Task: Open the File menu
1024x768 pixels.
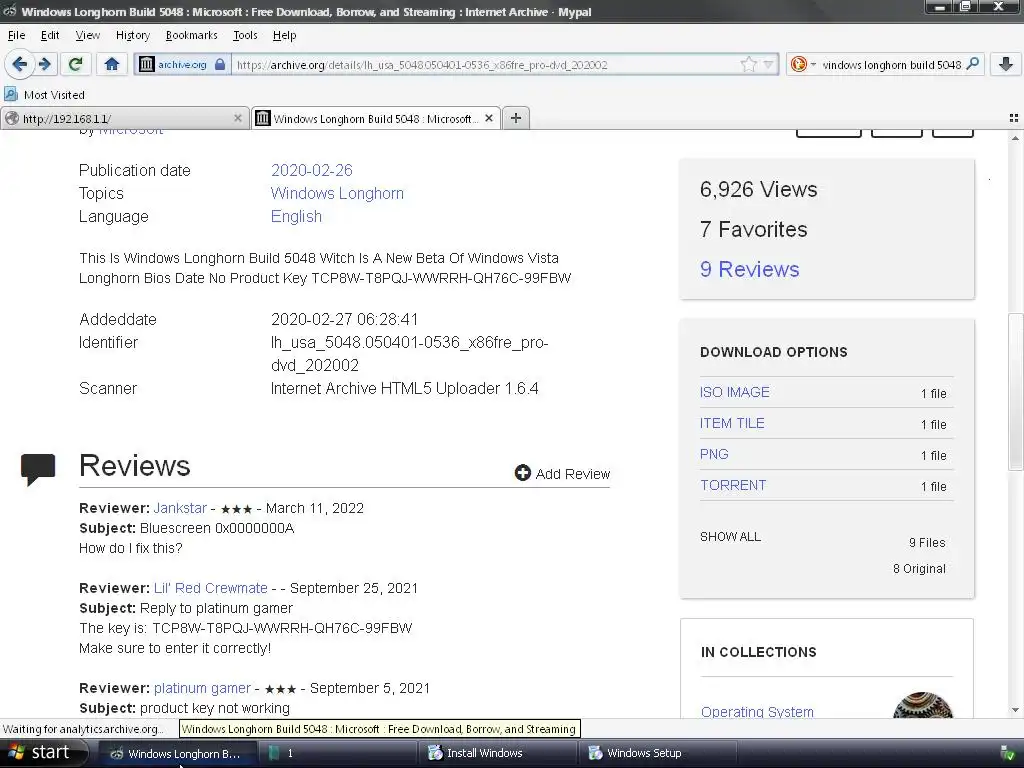Action: pyautogui.click(x=16, y=35)
